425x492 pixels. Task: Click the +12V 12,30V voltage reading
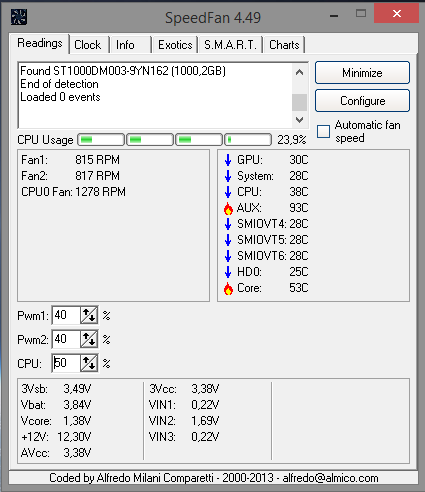[56, 437]
